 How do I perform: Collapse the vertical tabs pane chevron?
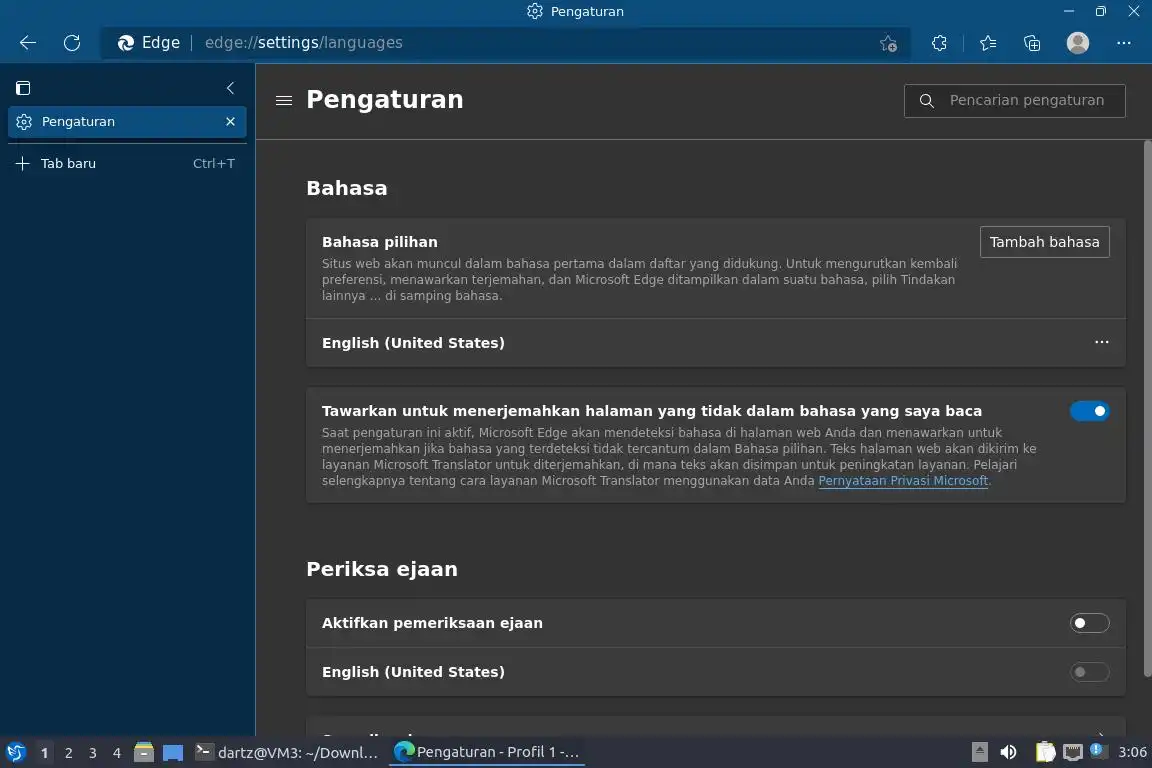tap(231, 88)
